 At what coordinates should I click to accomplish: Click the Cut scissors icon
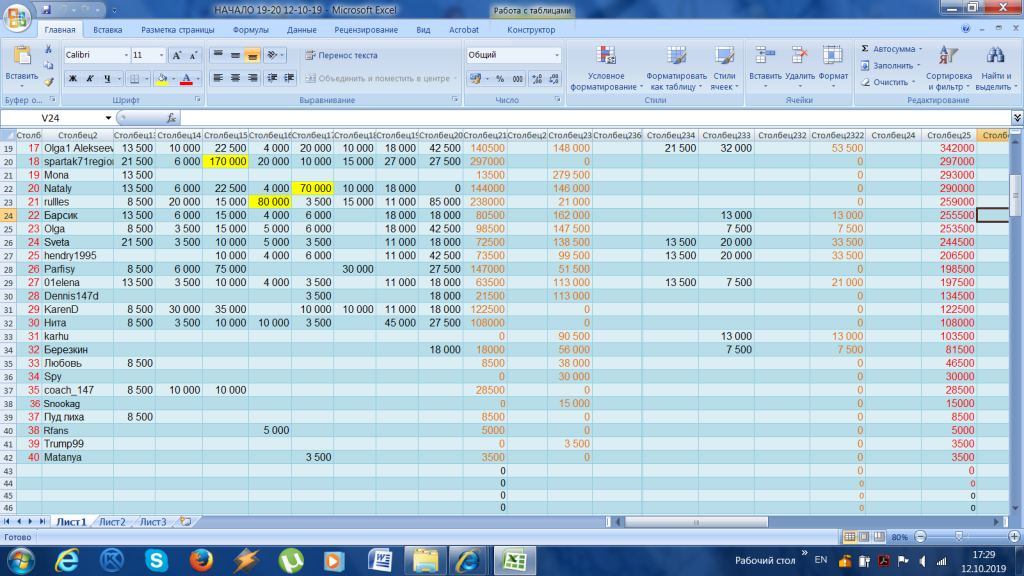coord(48,53)
